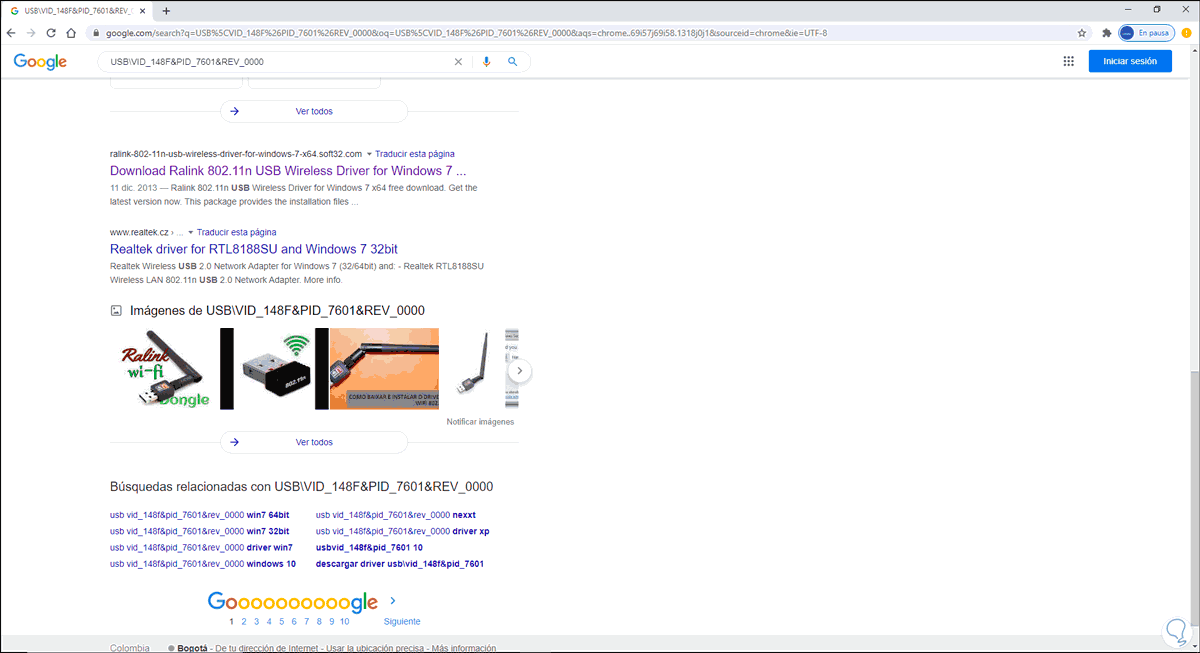Screen dimensions: 1200x653
Task: Expand dropdown arrow next to soft32.com URL
Action: click(x=369, y=154)
